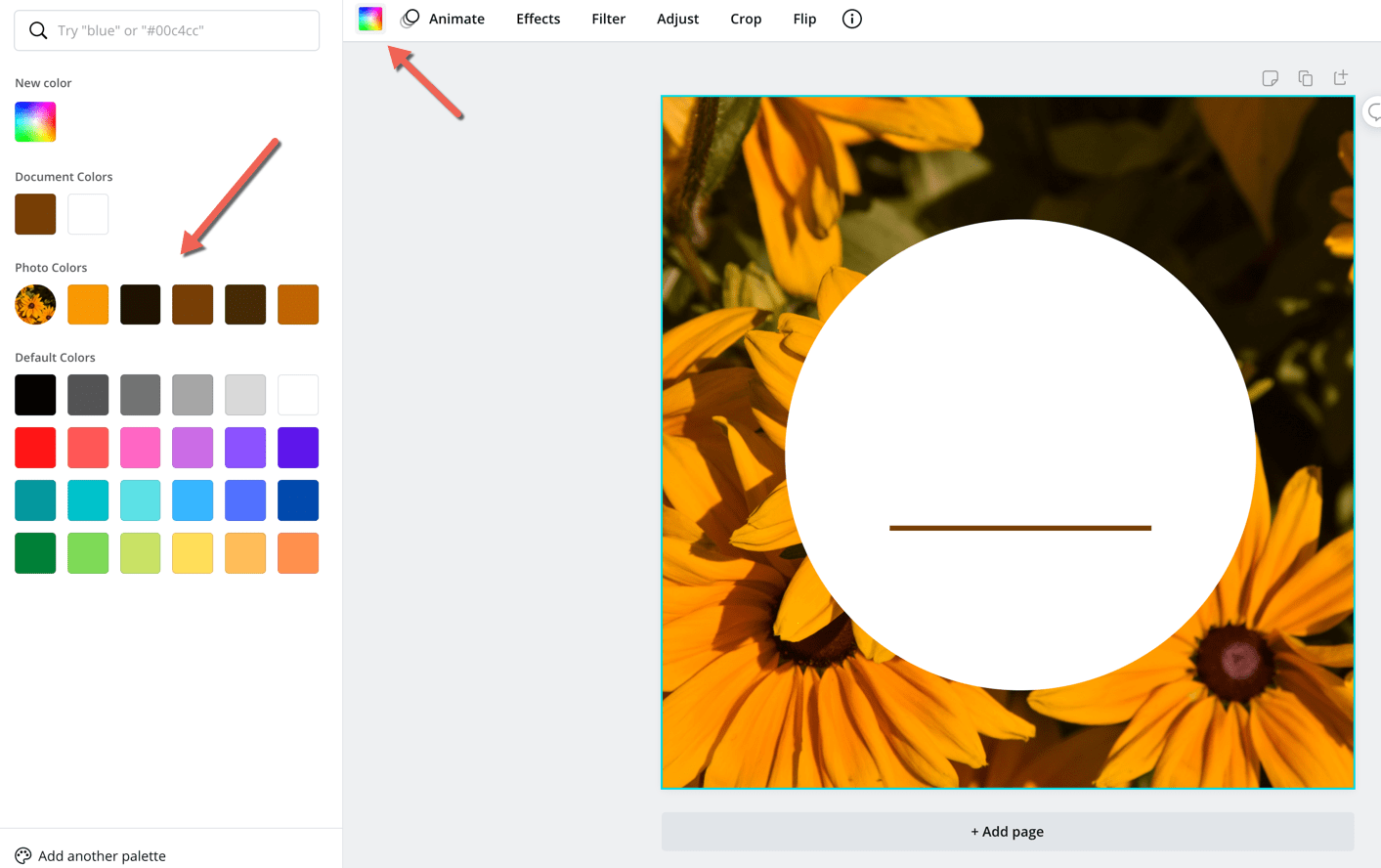Select the dark gray default color
This screenshot has height=868, width=1381.
coord(88,395)
